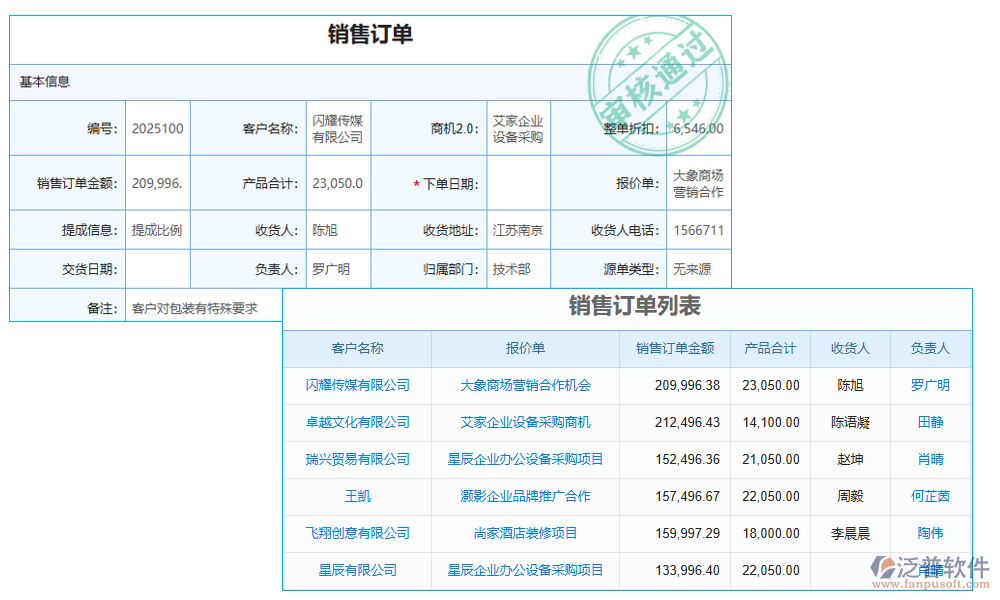The width and height of the screenshot is (1000, 600).
Task: Open customer 卓越文化有限公司
Action: [x=357, y=422]
